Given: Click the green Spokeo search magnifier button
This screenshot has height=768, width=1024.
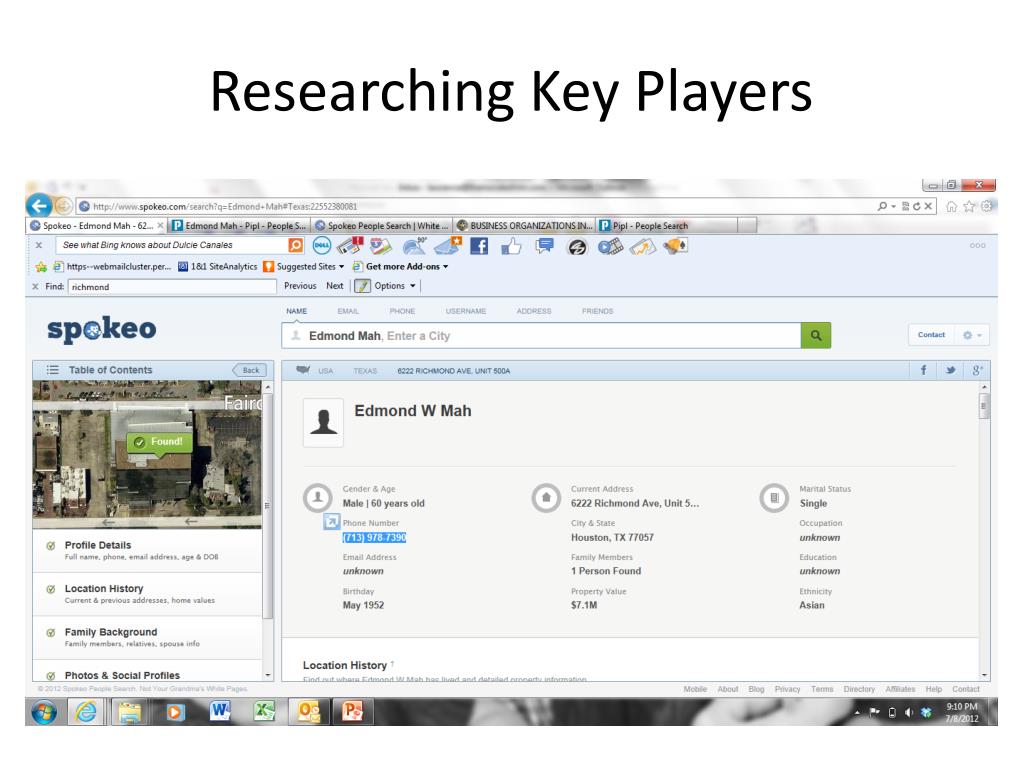Looking at the screenshot, I should point(816,335).
